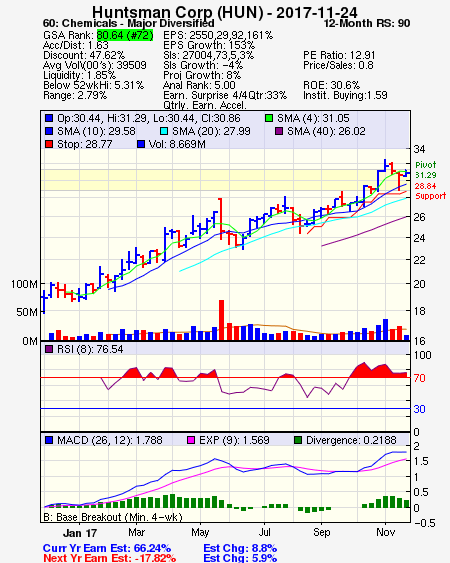Click the green Divergence legend square

298,440
